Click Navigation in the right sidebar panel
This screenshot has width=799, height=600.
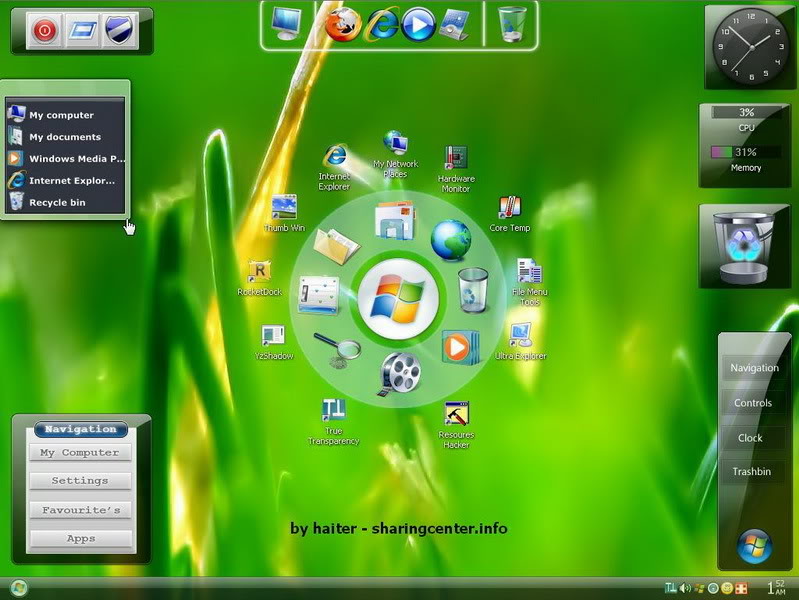pos(754,368)
